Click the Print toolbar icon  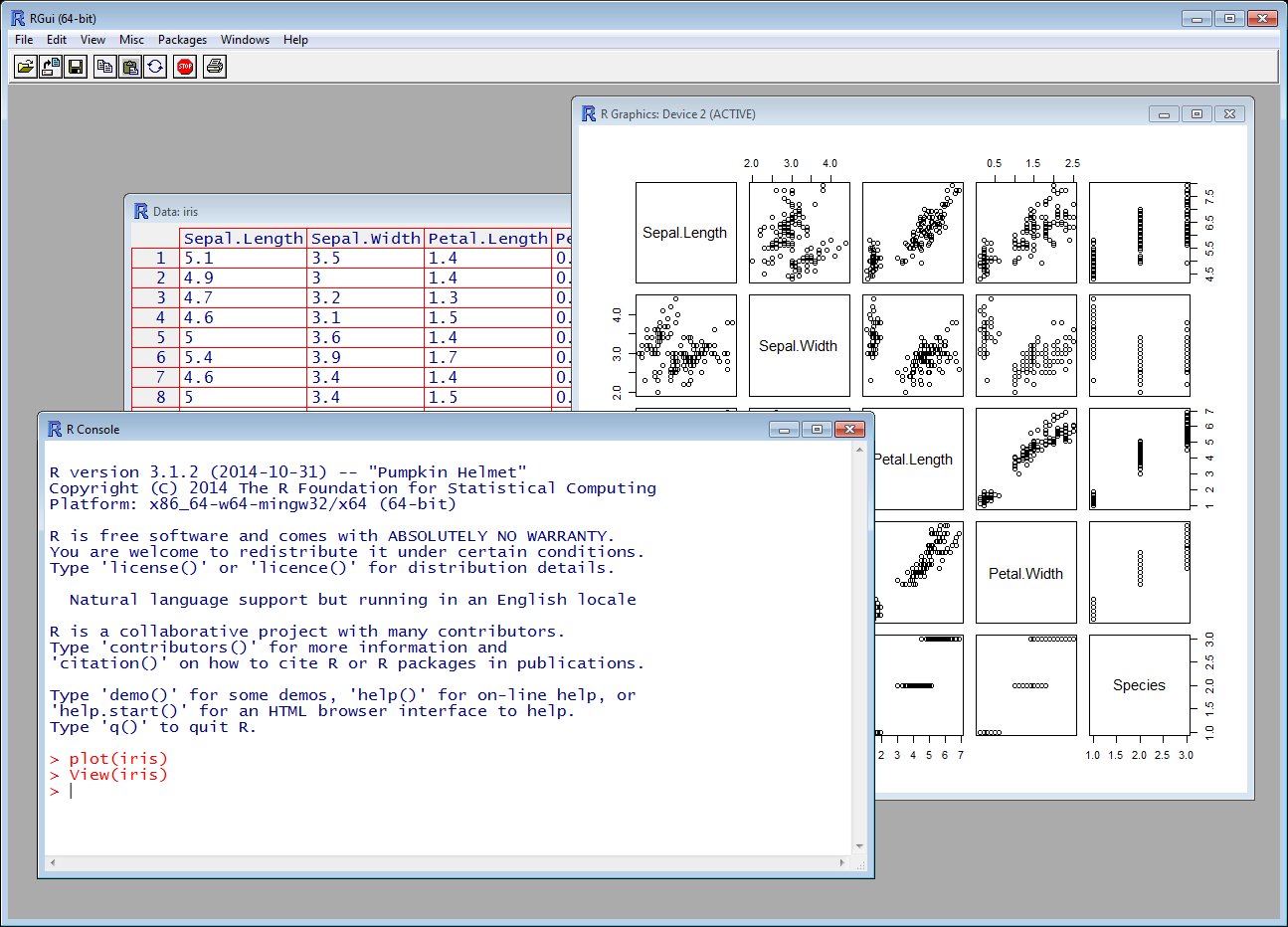215,67
